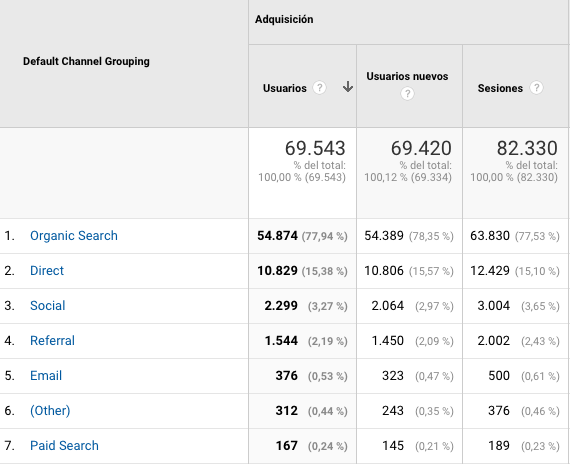Select the 0,61 % sessions percentage

coord(540,376)
